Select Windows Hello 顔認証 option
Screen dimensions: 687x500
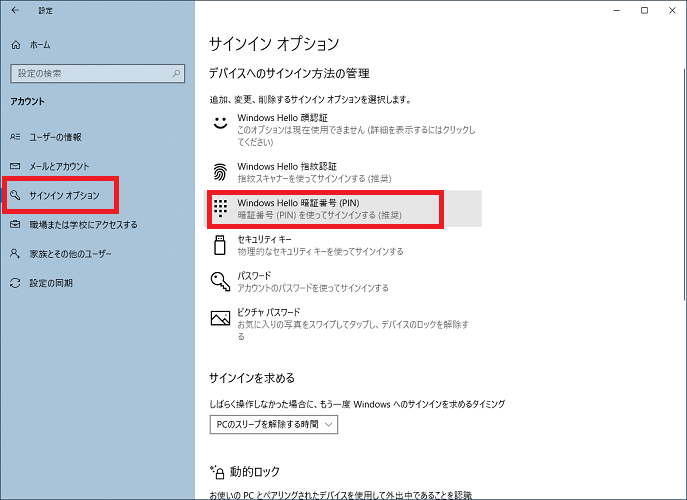(x=344, y=130)
